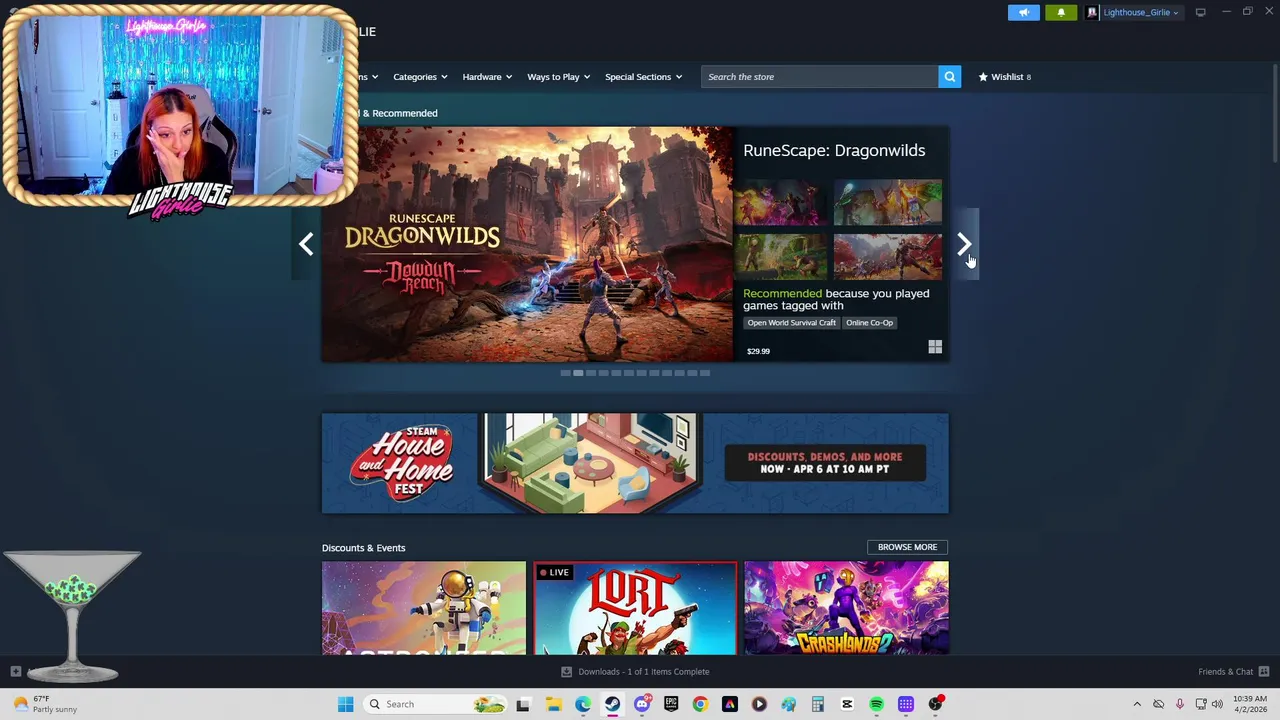1280x720 pixels.
Task: Open Discord from the taskbar
Action: pyautogui.click(x=642, y=704)
